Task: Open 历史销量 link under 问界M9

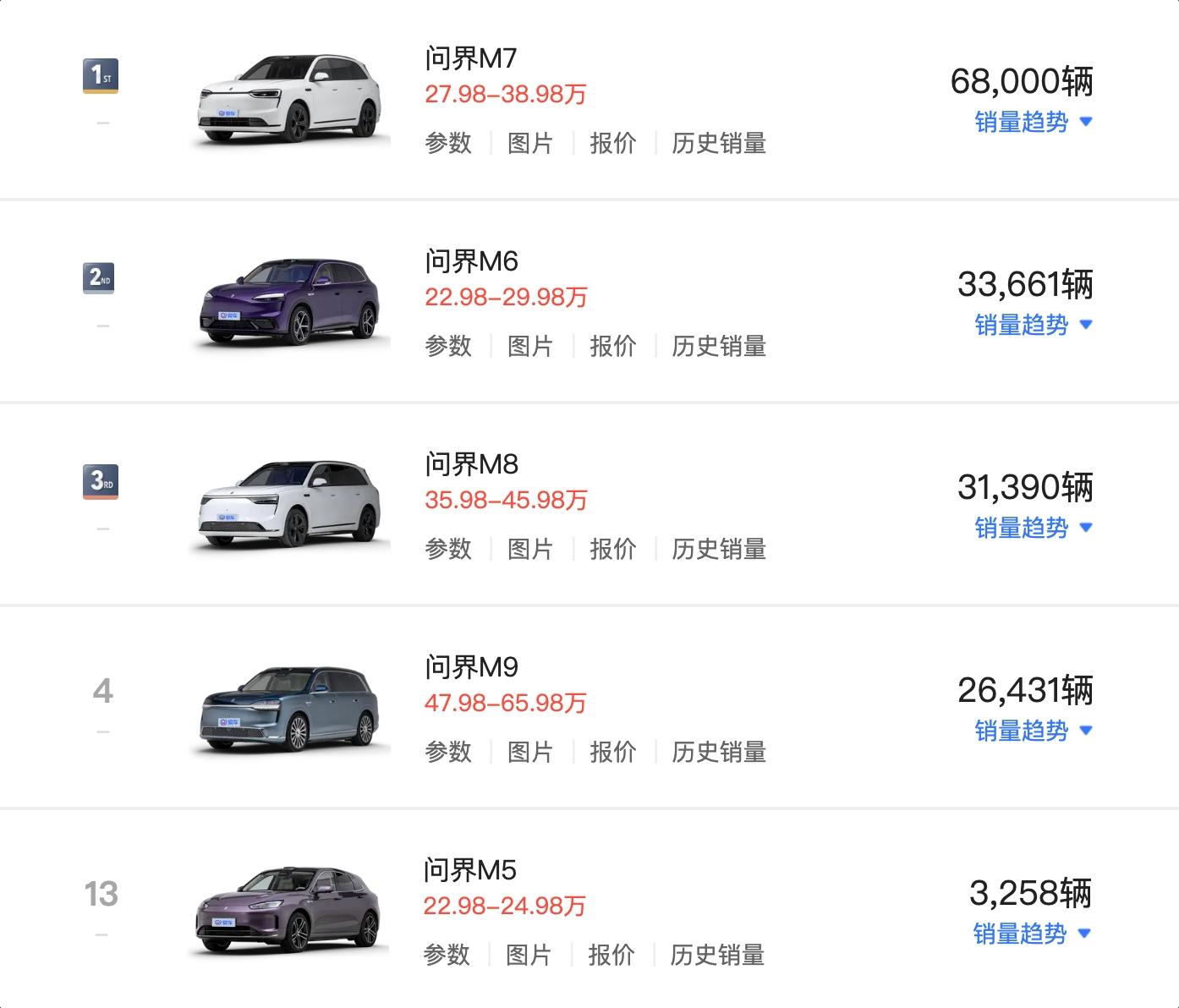Action: [x=719, y=752]
